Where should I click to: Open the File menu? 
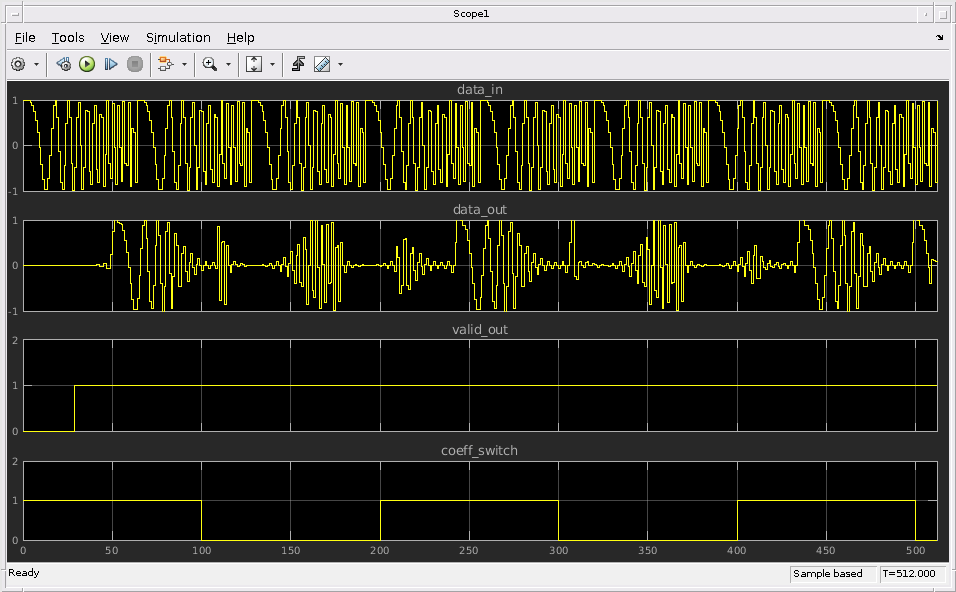[25, 37]
